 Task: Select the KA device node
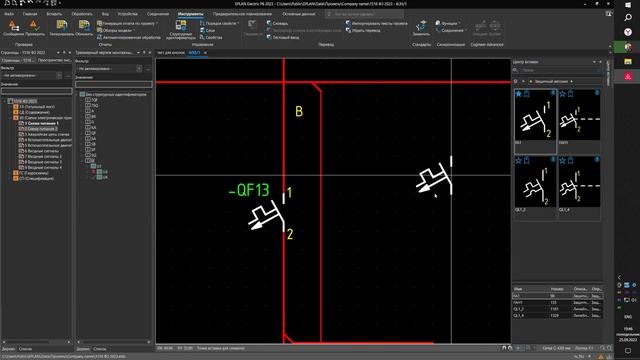[x=91, y=128]
